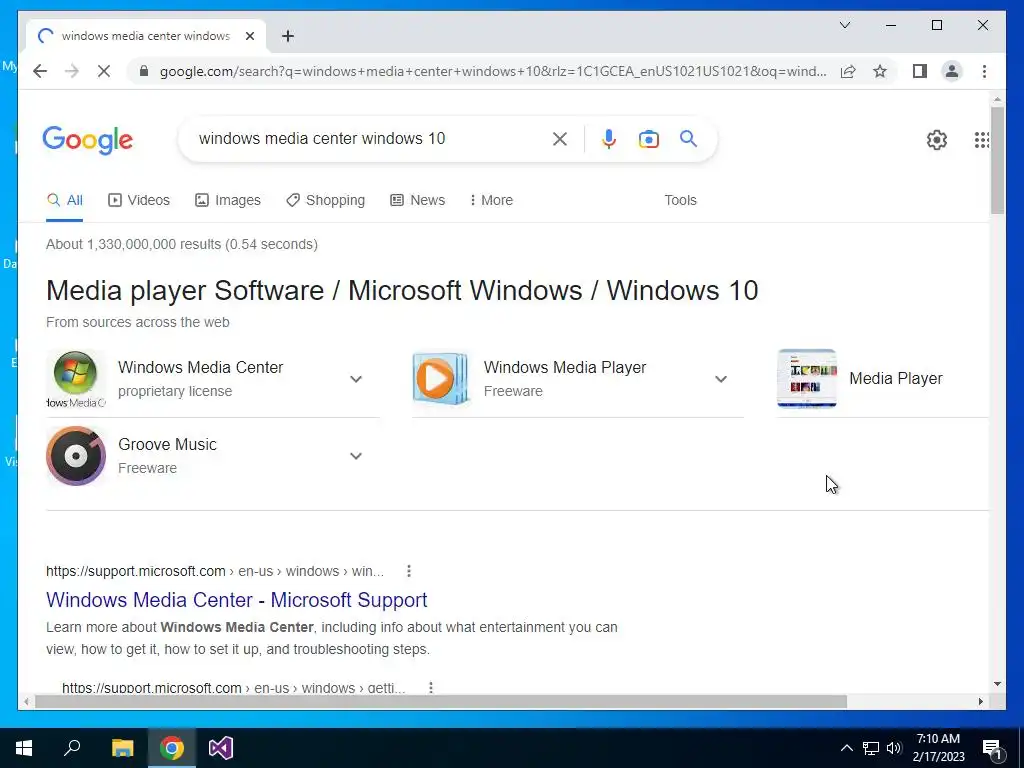Click Windows Media Center logo thumbnail

click(76, 379)
